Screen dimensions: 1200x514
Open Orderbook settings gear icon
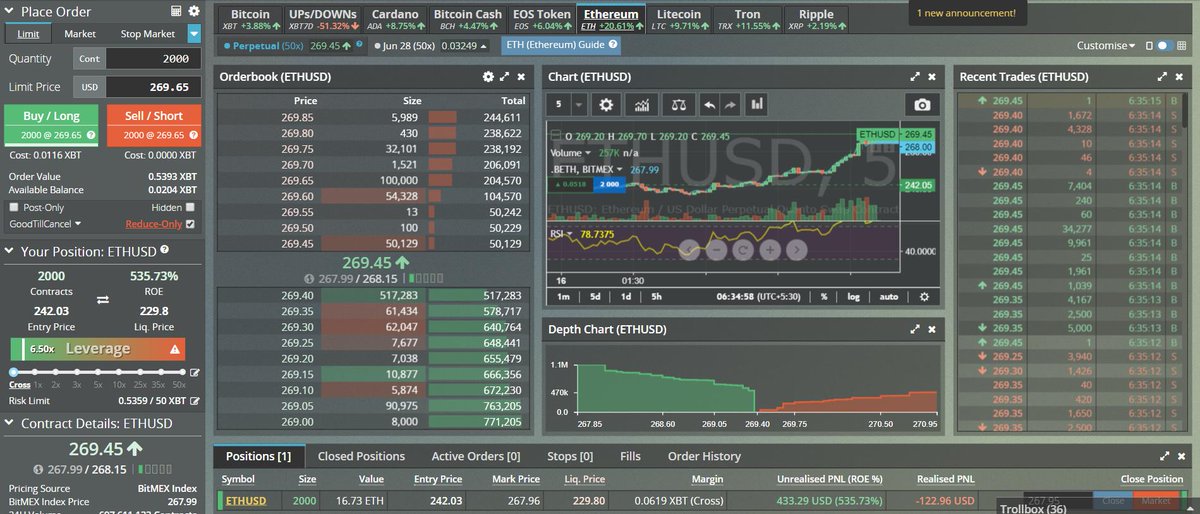click(488, 76)
